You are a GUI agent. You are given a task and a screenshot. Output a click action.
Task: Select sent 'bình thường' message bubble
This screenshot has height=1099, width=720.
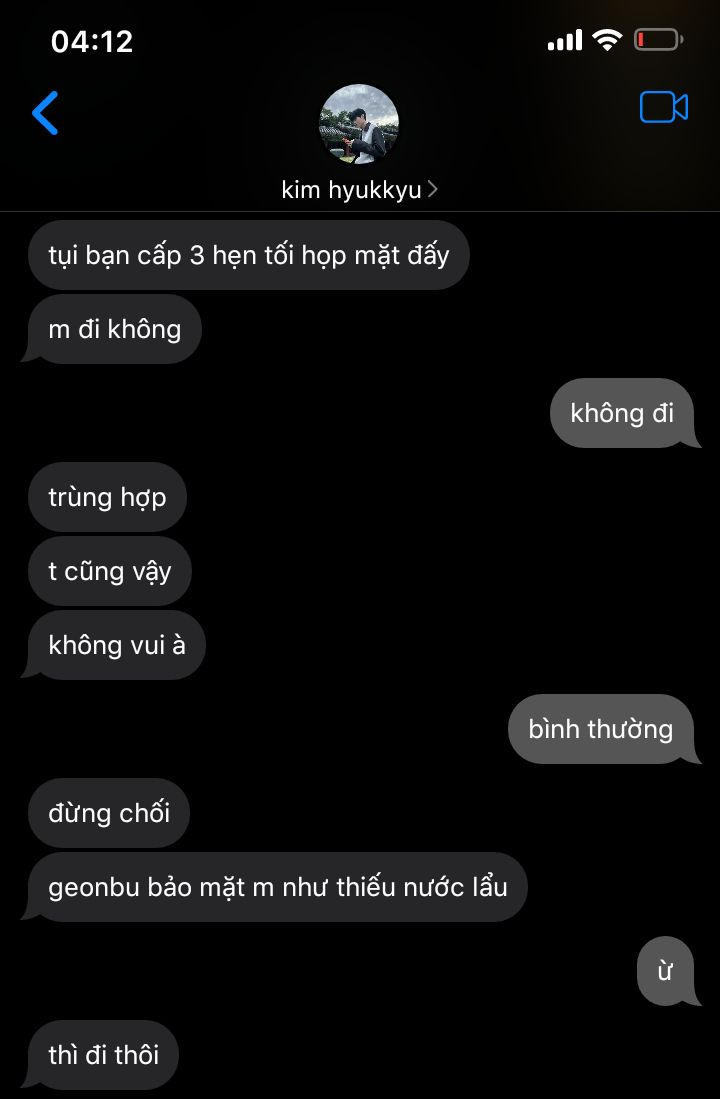click(x=604, y=729)
